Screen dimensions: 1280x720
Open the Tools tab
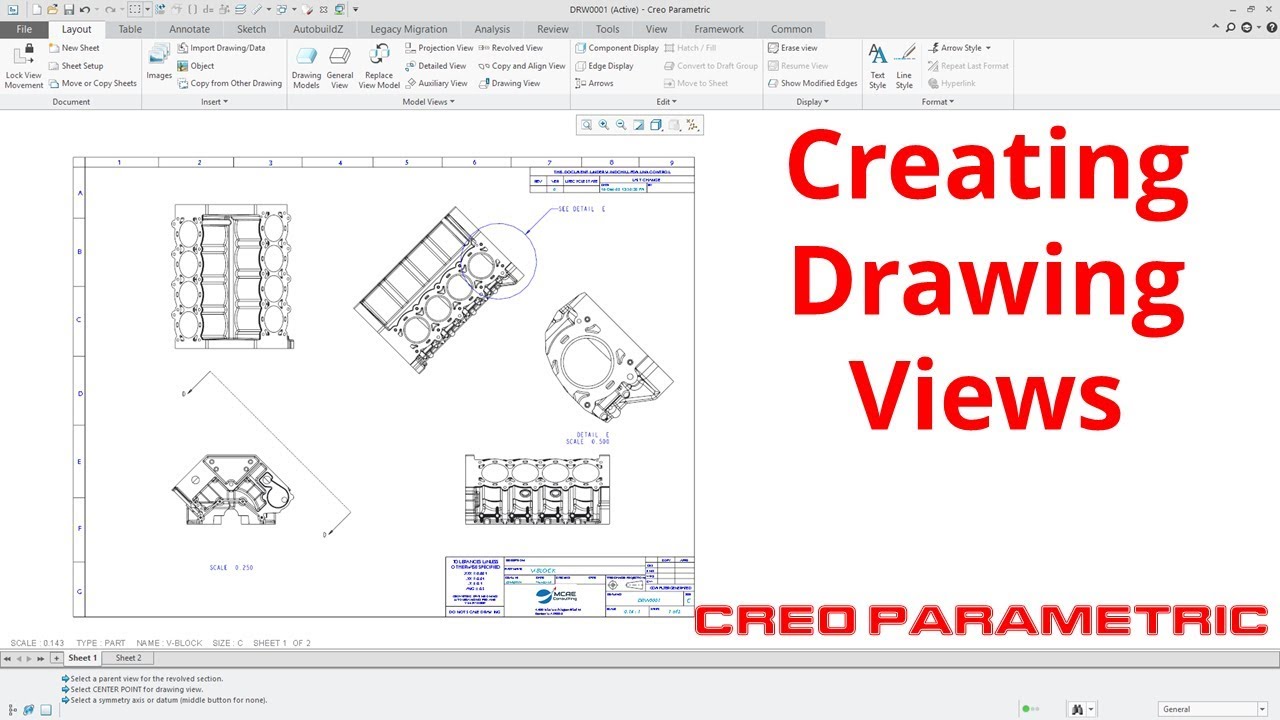coord(607,29)
